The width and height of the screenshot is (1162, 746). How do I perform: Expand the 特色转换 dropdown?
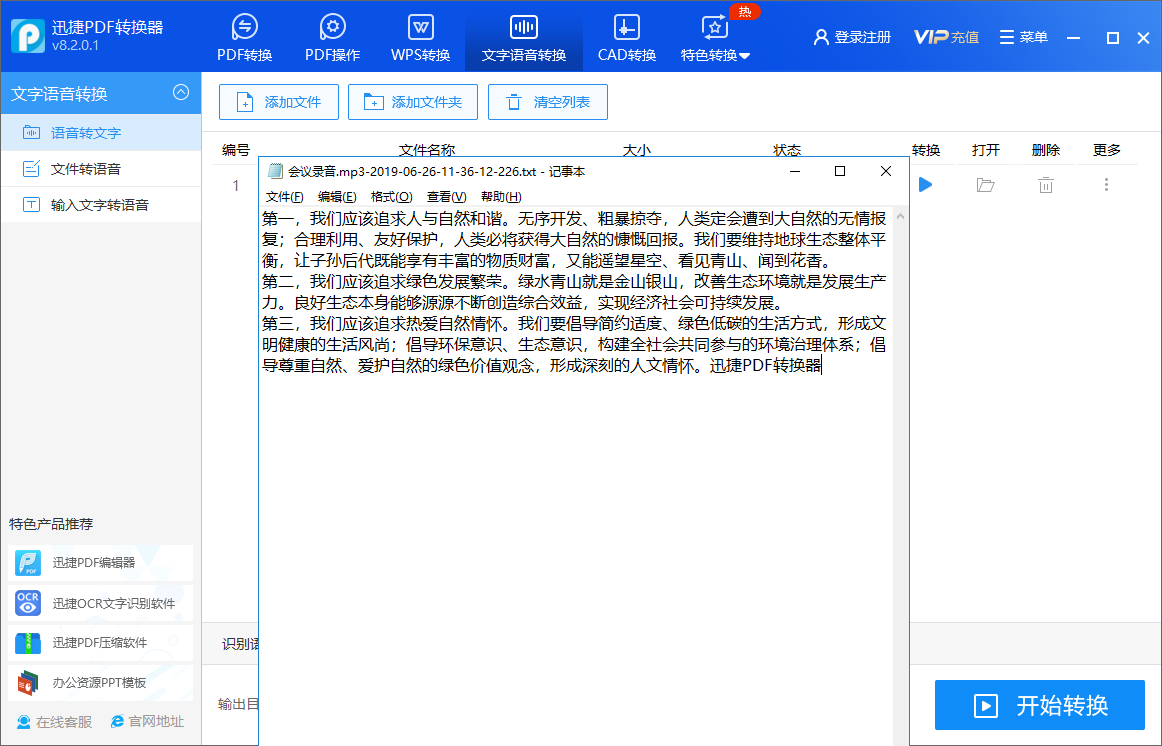pyautogui.click(x=716, y=38)
